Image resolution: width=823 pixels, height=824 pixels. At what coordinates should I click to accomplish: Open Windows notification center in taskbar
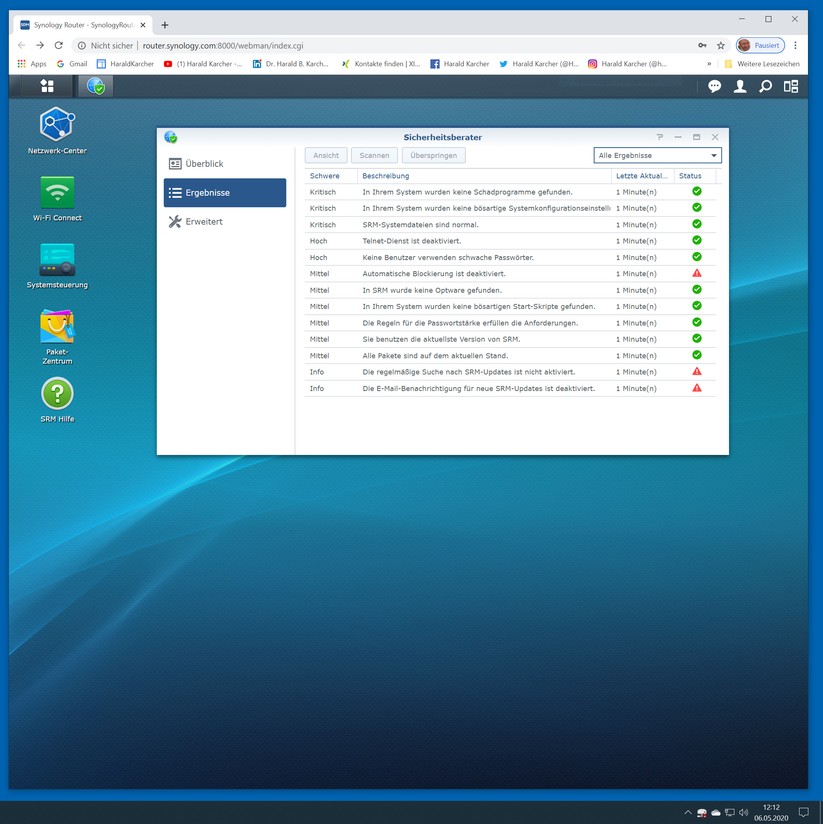point(803,812)
